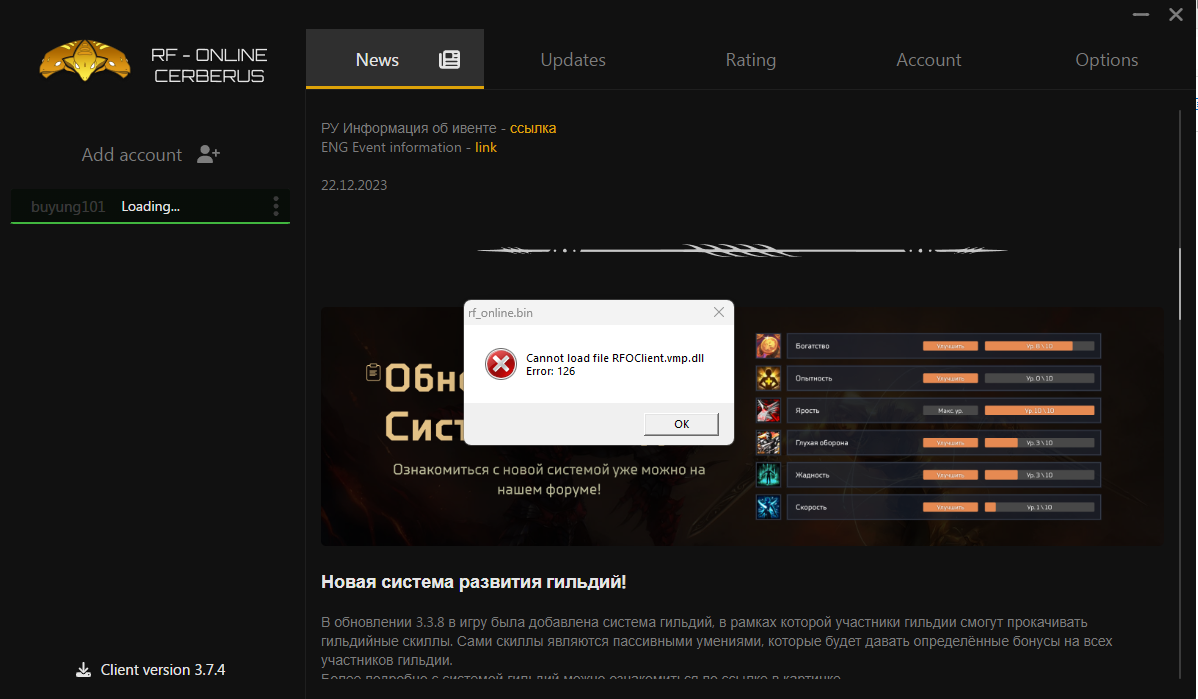Click the date 22.12.2023

354,185
